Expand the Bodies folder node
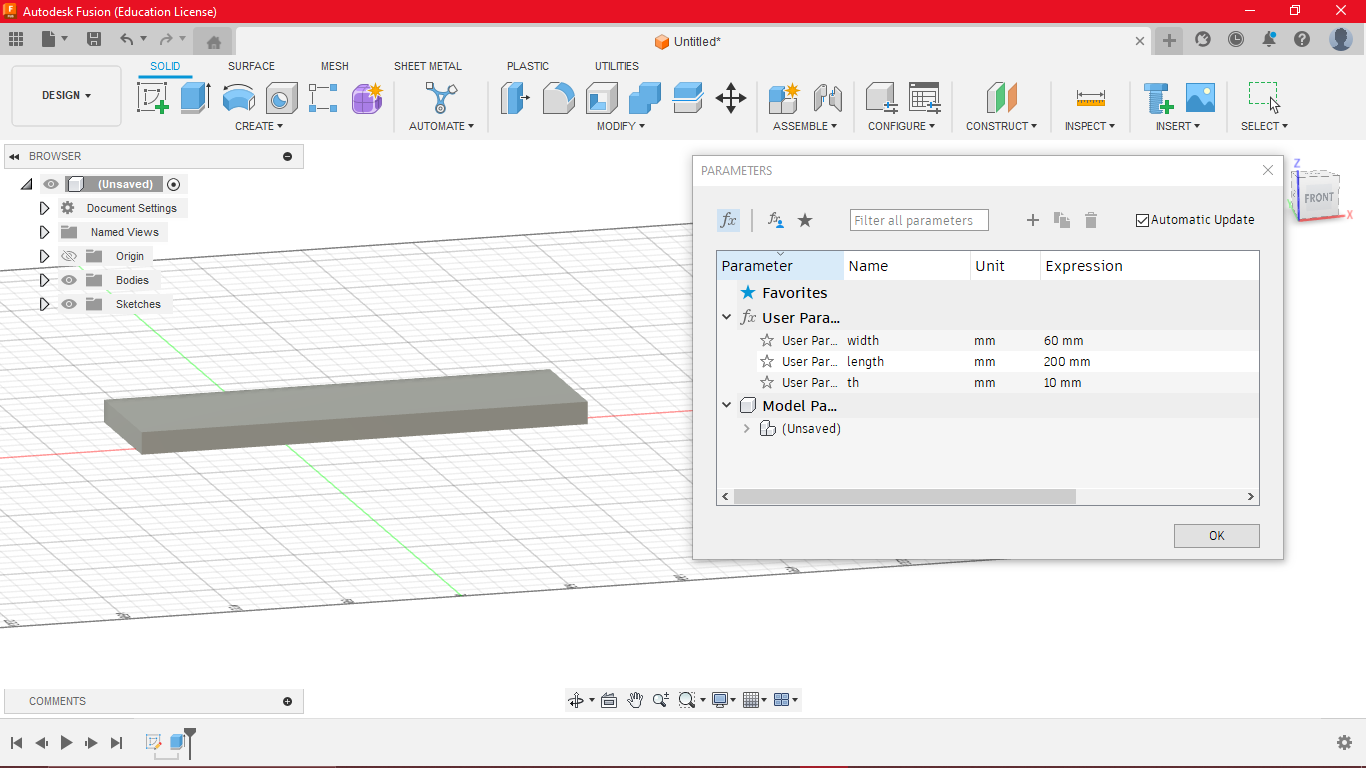 point(44,280)
